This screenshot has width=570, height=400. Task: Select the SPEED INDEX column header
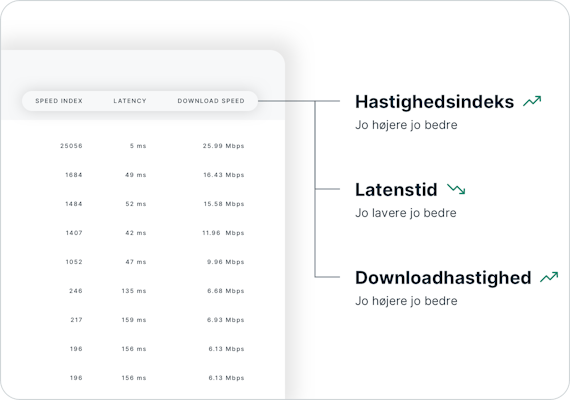pyautogui.click(x=59, y=101)
